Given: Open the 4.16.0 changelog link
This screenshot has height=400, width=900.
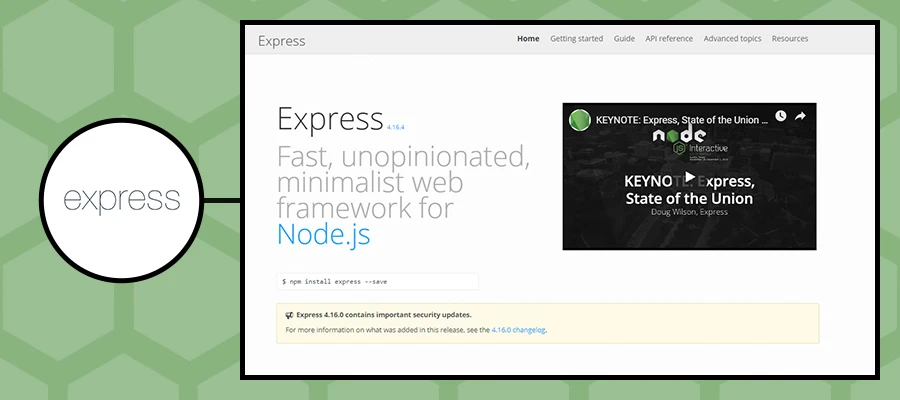Looking at the screenshot, I should tap(519, 329).
